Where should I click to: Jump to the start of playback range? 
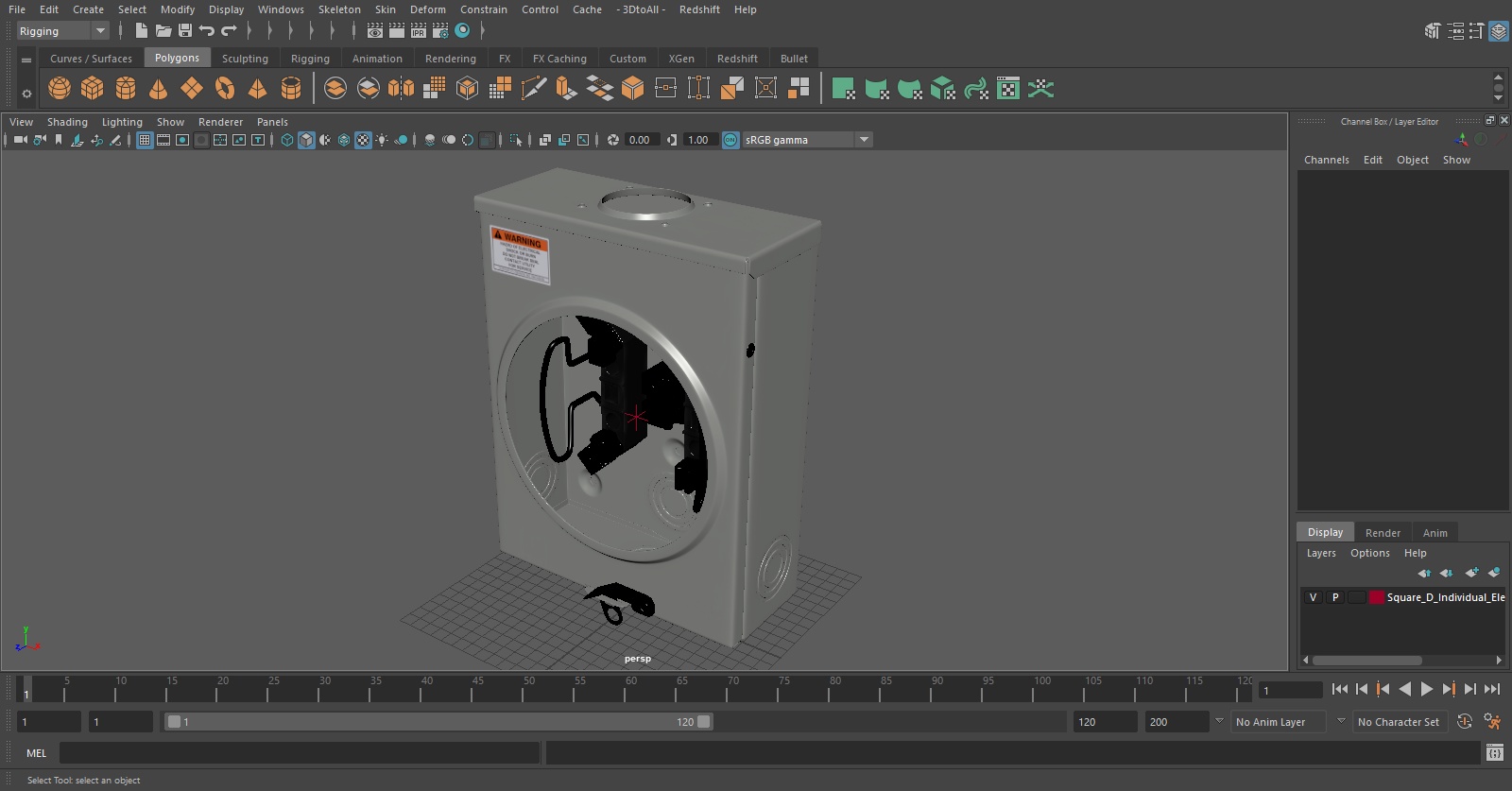point(1339,690)
